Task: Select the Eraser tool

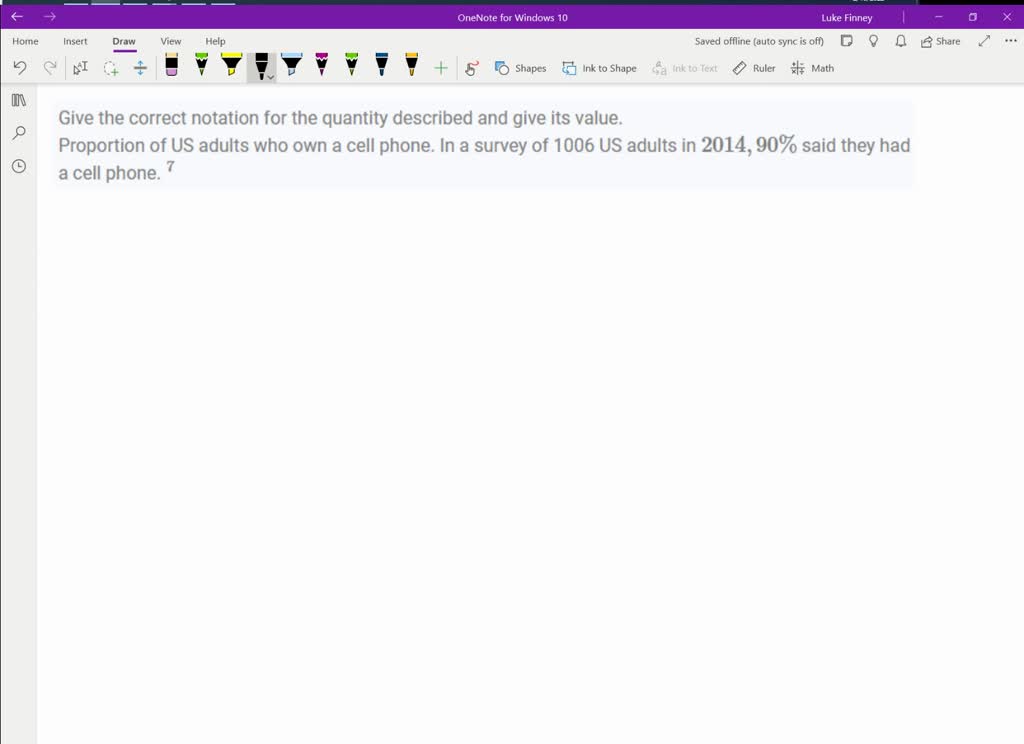Action: coord(171,67)
